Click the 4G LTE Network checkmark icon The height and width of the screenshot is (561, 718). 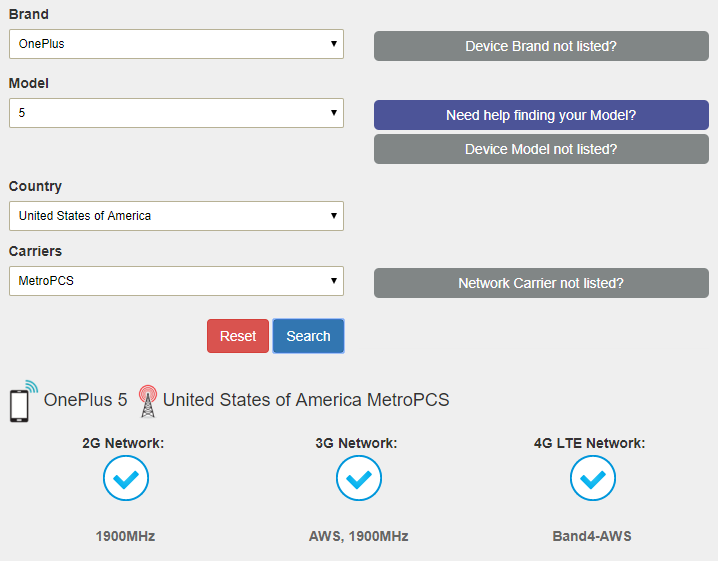(593, 478)
